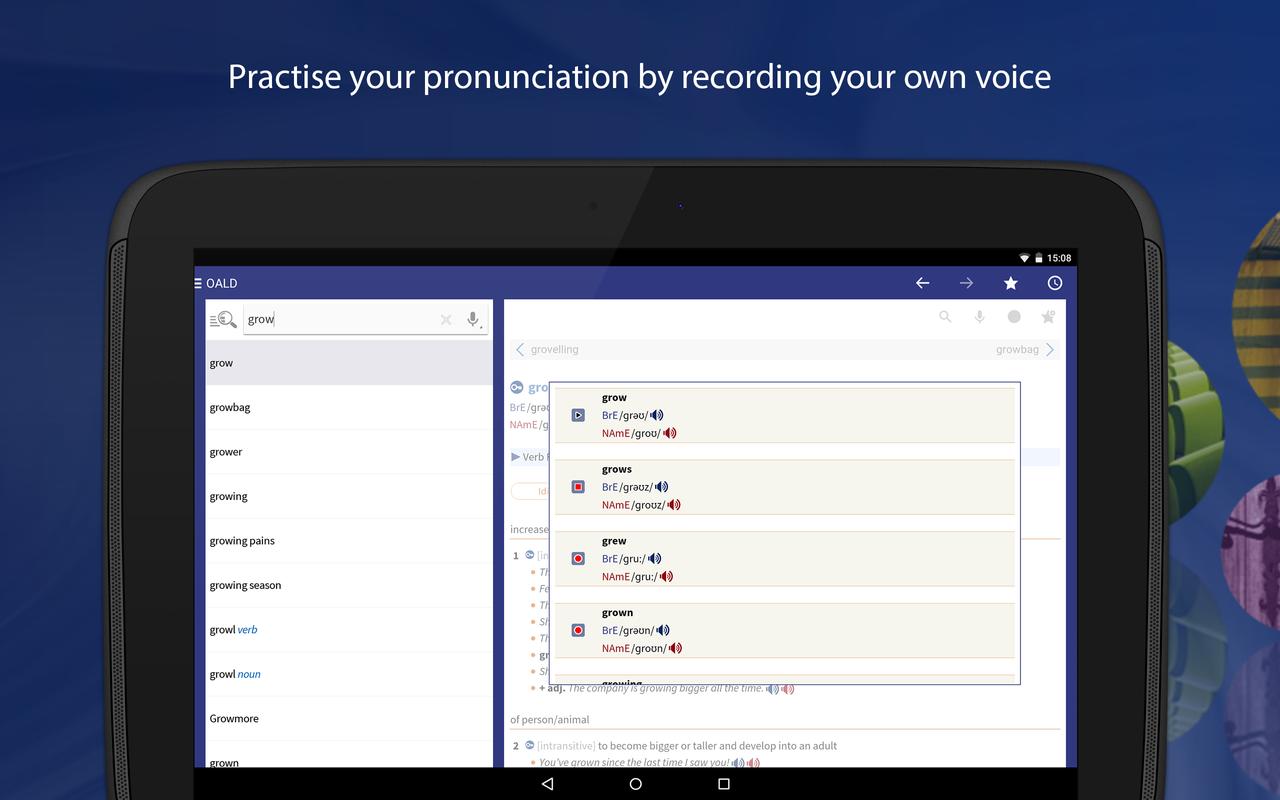Open the OALD navigation menu
The image size is (1280, 800).
point(198,283)
